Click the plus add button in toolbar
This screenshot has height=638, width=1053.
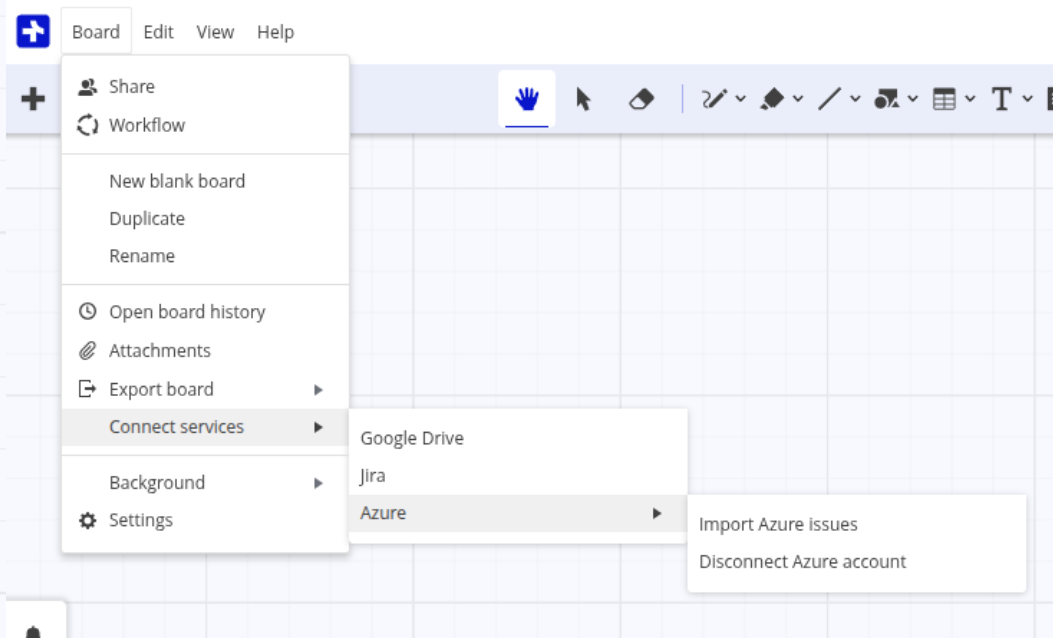(33, 99)
